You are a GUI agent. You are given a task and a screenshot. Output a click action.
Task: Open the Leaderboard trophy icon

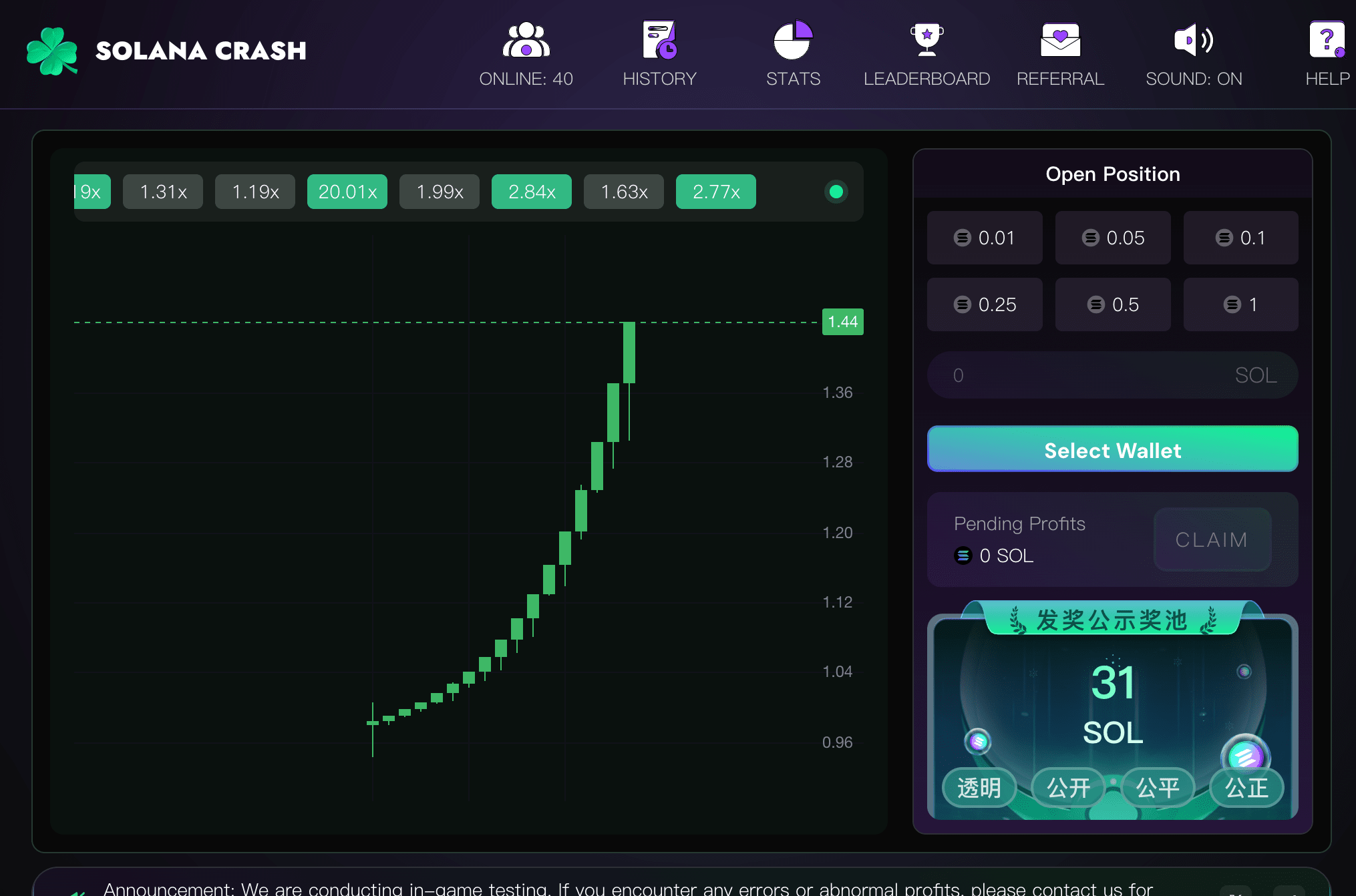pos(926,40)
